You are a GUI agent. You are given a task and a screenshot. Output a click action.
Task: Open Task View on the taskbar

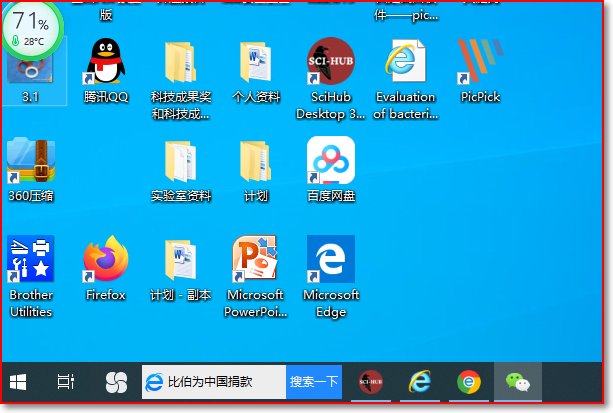pyautogui.click(x=66, y=382)
